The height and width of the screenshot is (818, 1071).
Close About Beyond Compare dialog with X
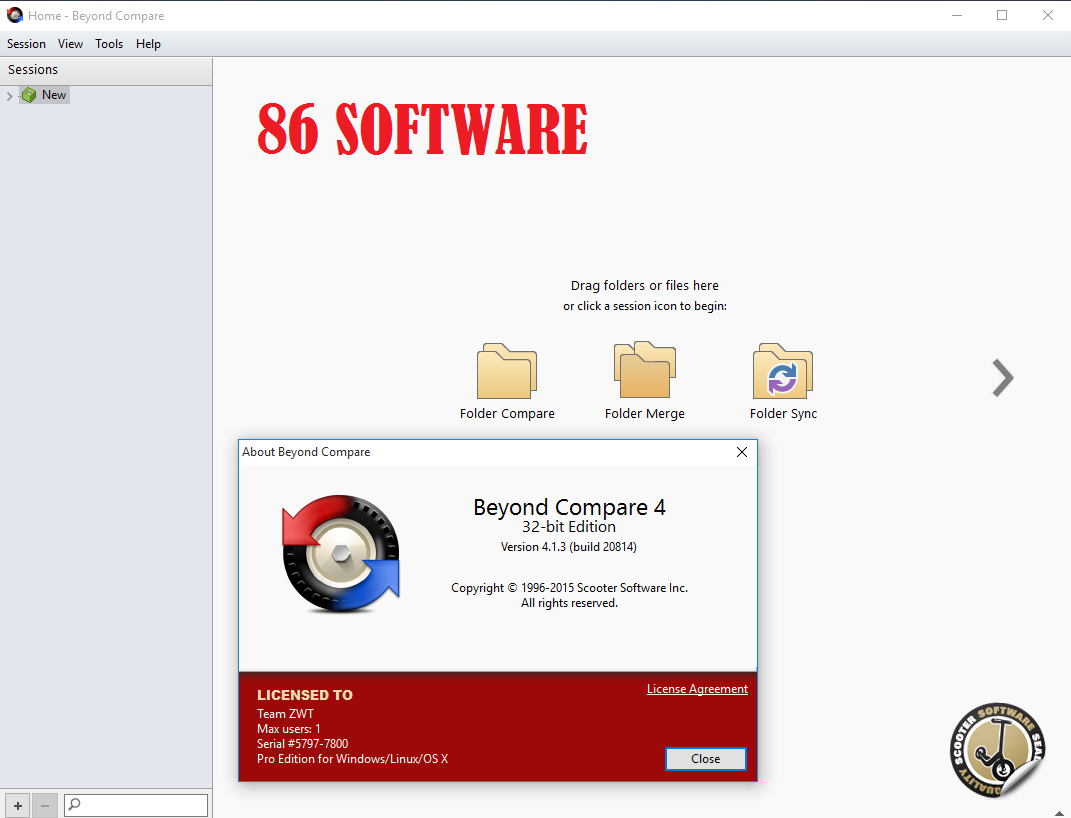pos(742,452)
